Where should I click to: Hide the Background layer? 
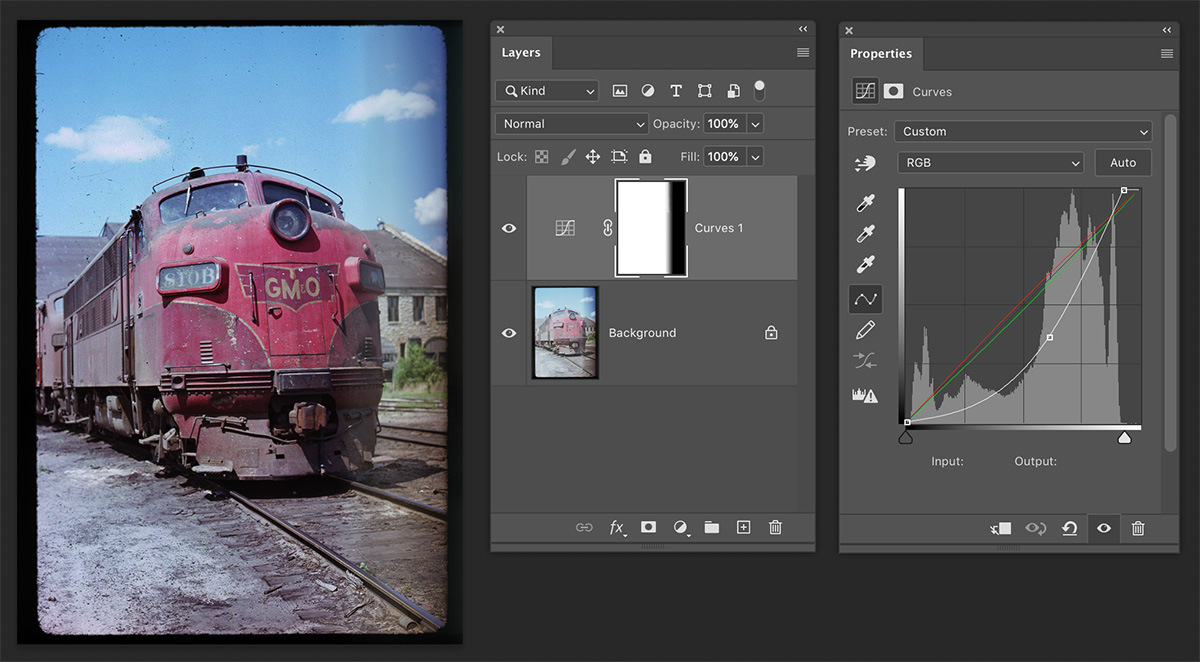[509, 332]
